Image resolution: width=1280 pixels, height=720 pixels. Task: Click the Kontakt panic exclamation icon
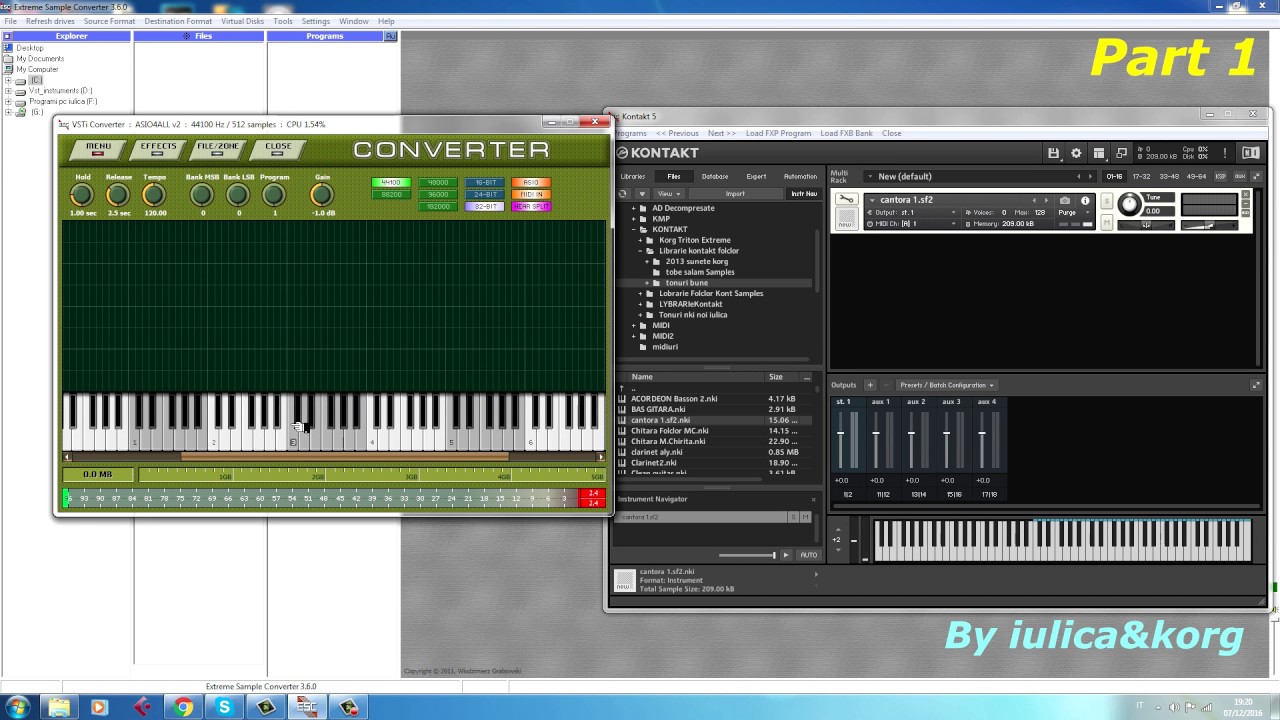[1224, 153]
